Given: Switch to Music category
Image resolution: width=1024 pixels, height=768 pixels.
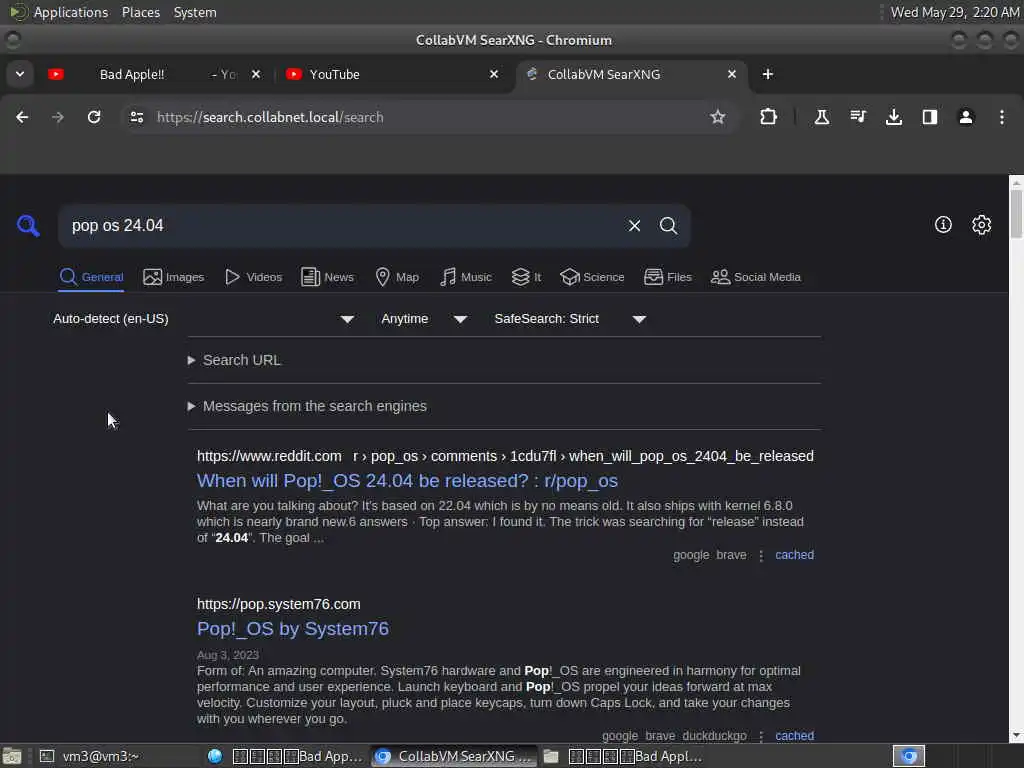Looking at the screenshot, I should [466, 277].
